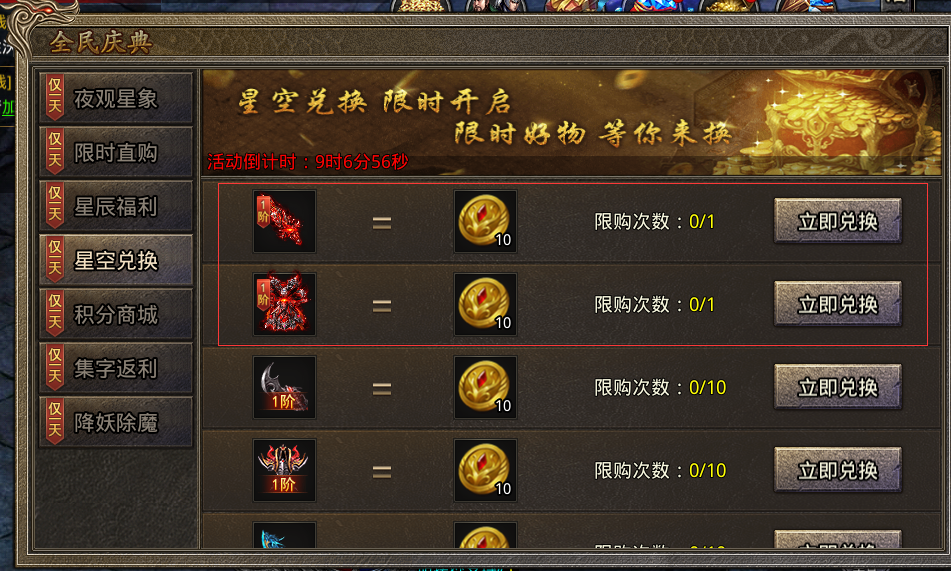
Task: Click the gold coin icon in second row
Action: pyautogui.click(x=485, y=304)
